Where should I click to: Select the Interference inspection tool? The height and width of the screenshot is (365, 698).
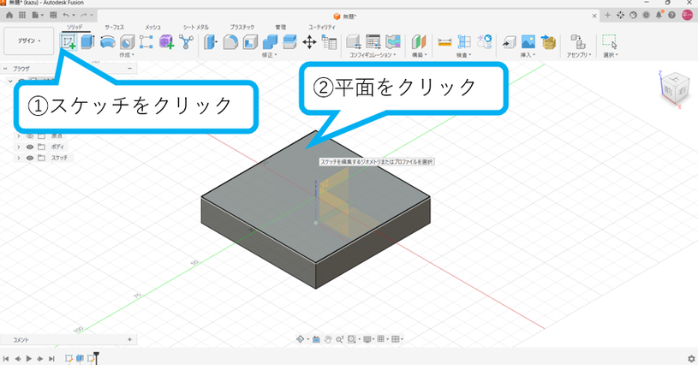pos(464,42)
